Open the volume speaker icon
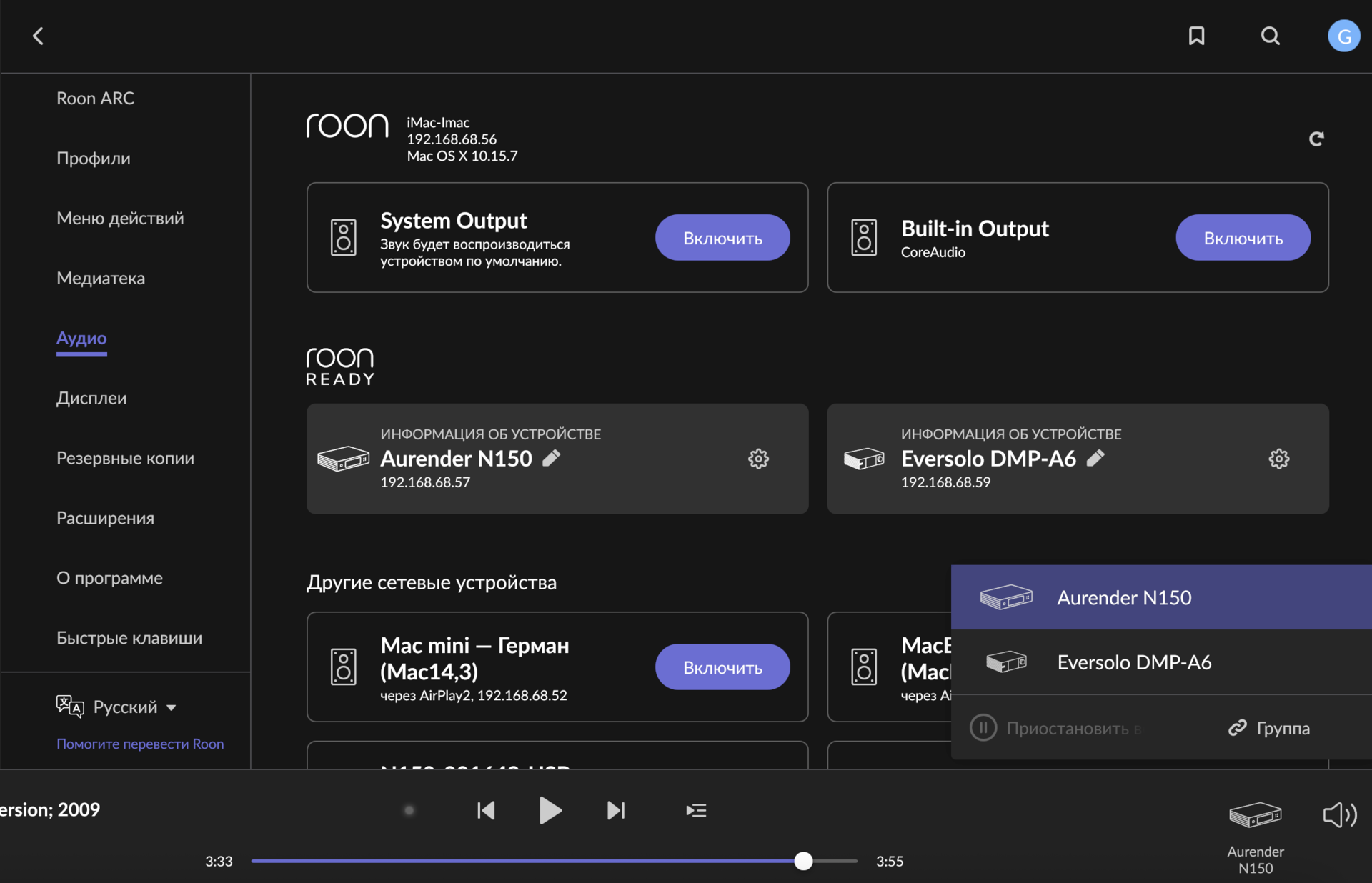1372x883 pixels. coord(1340,814)
